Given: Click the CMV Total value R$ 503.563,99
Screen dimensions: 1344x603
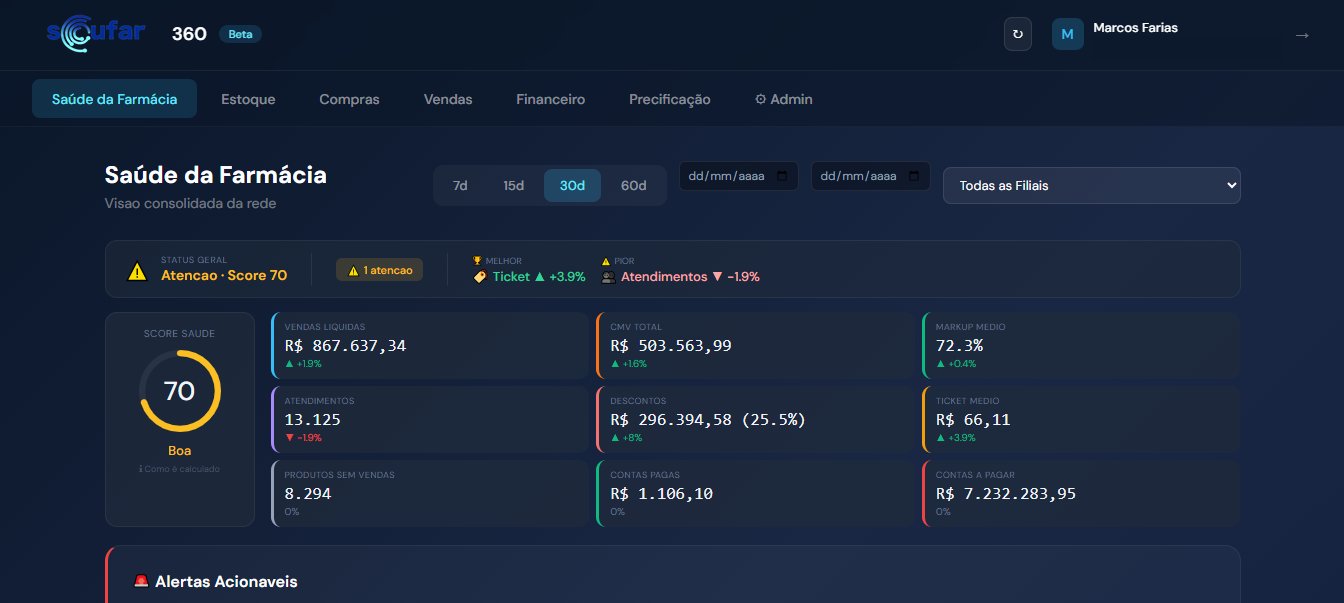Looking at the screenshot, I should [x=669, y=346].
